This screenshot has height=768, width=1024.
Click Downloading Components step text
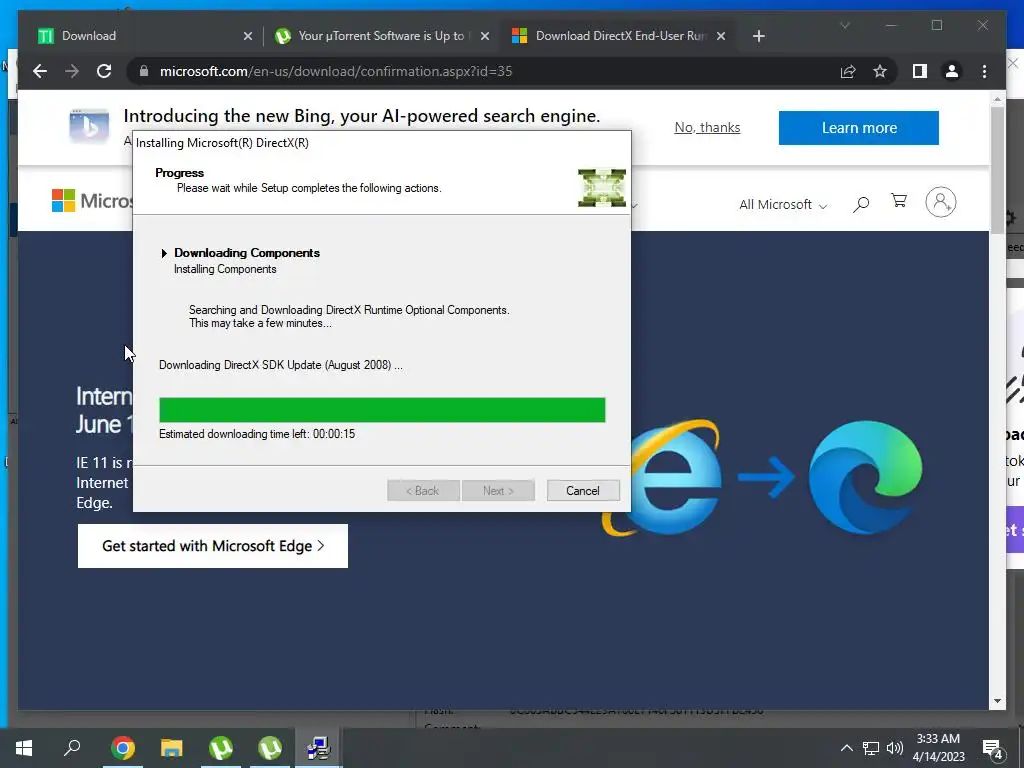(247, 253)
